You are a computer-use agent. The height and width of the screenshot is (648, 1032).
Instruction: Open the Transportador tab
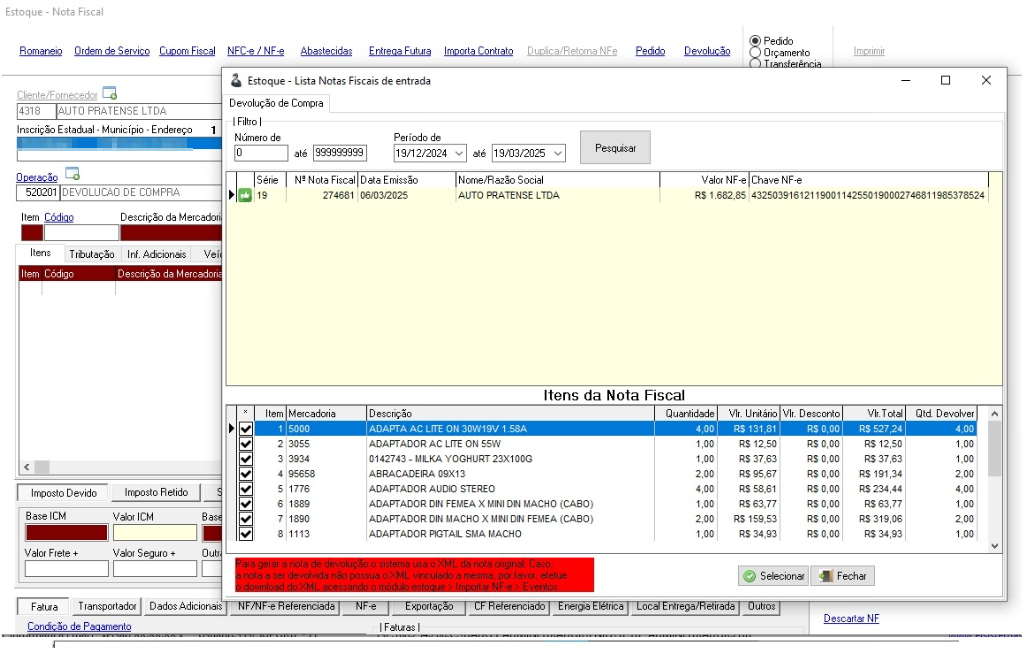[x=107, y=607]
